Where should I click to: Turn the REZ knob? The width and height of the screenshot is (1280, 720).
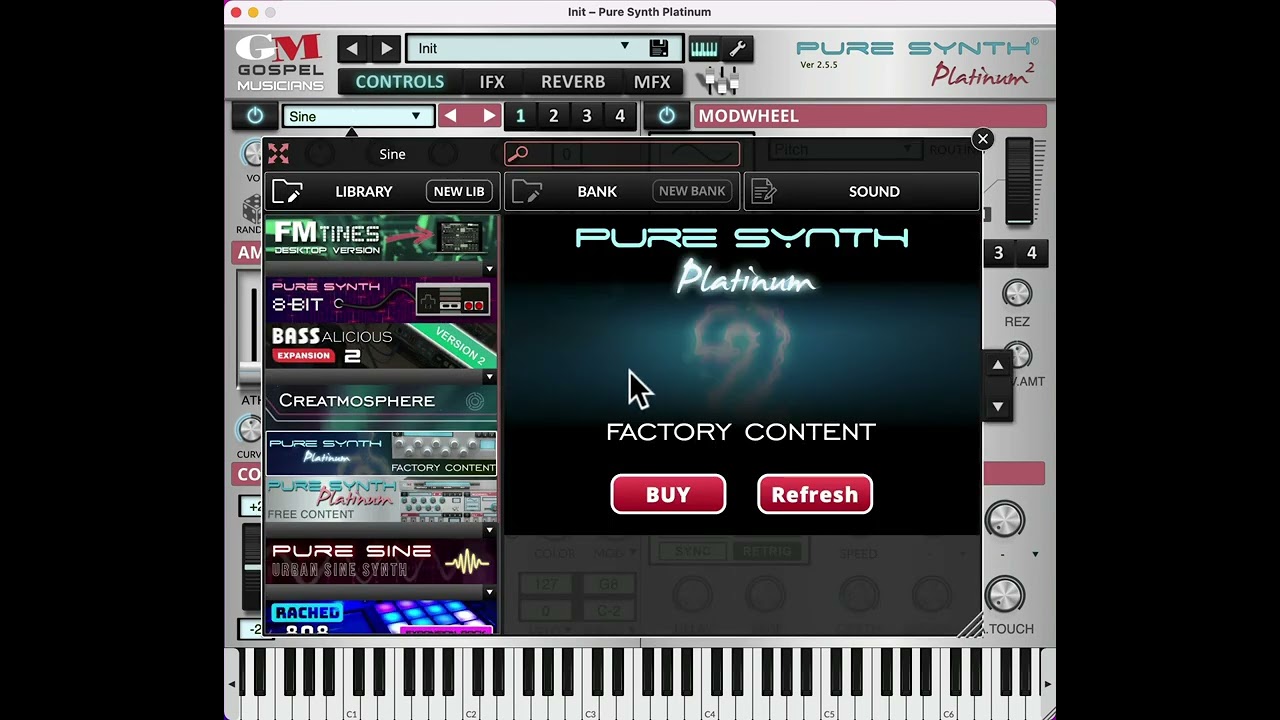click(x=1017, y=293)
